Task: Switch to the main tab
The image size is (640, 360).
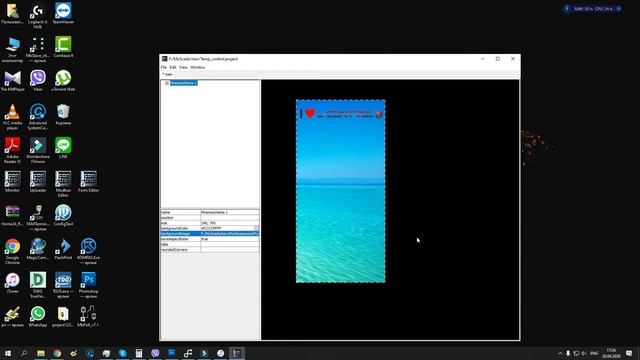Action: 168,74
